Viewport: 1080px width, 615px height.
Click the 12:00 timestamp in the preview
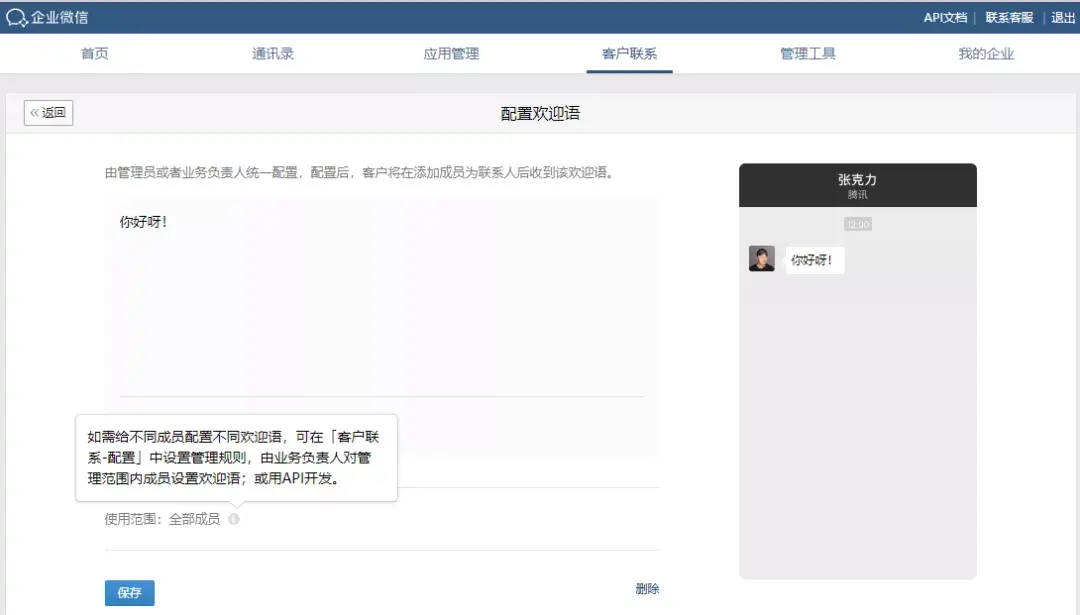[856, 223]
